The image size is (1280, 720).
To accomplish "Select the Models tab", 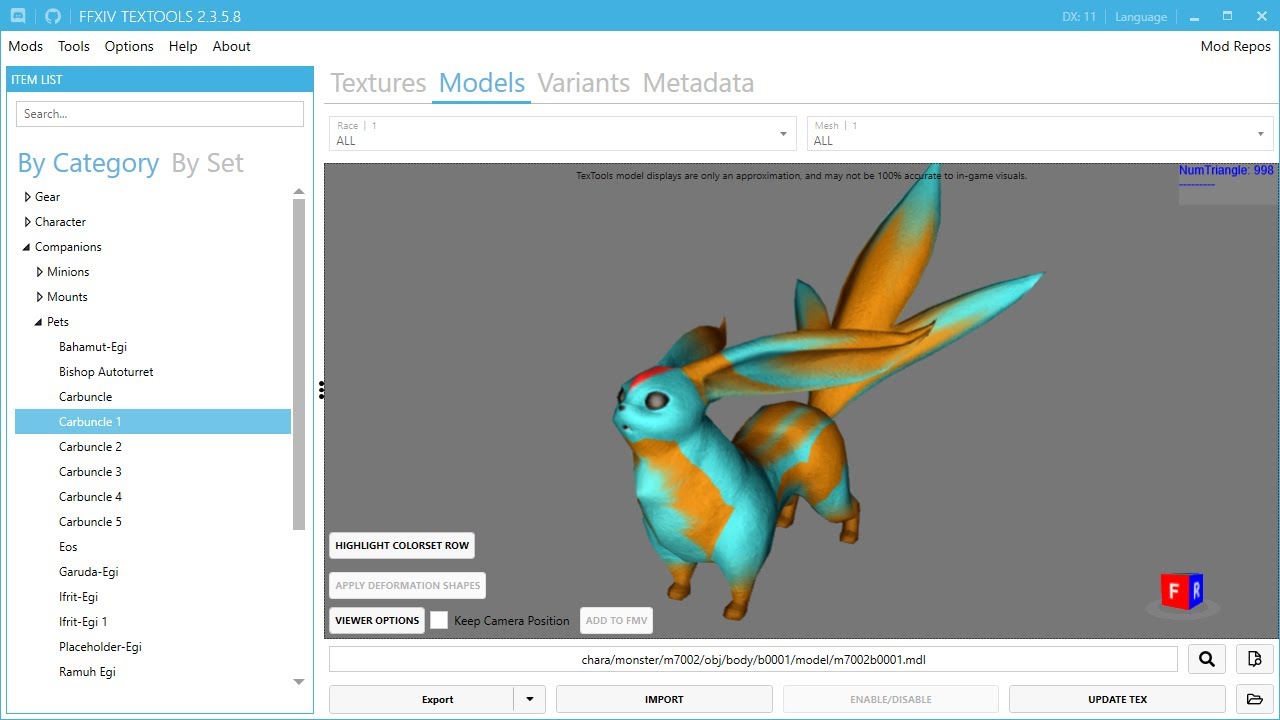I will tap(482, 83).
